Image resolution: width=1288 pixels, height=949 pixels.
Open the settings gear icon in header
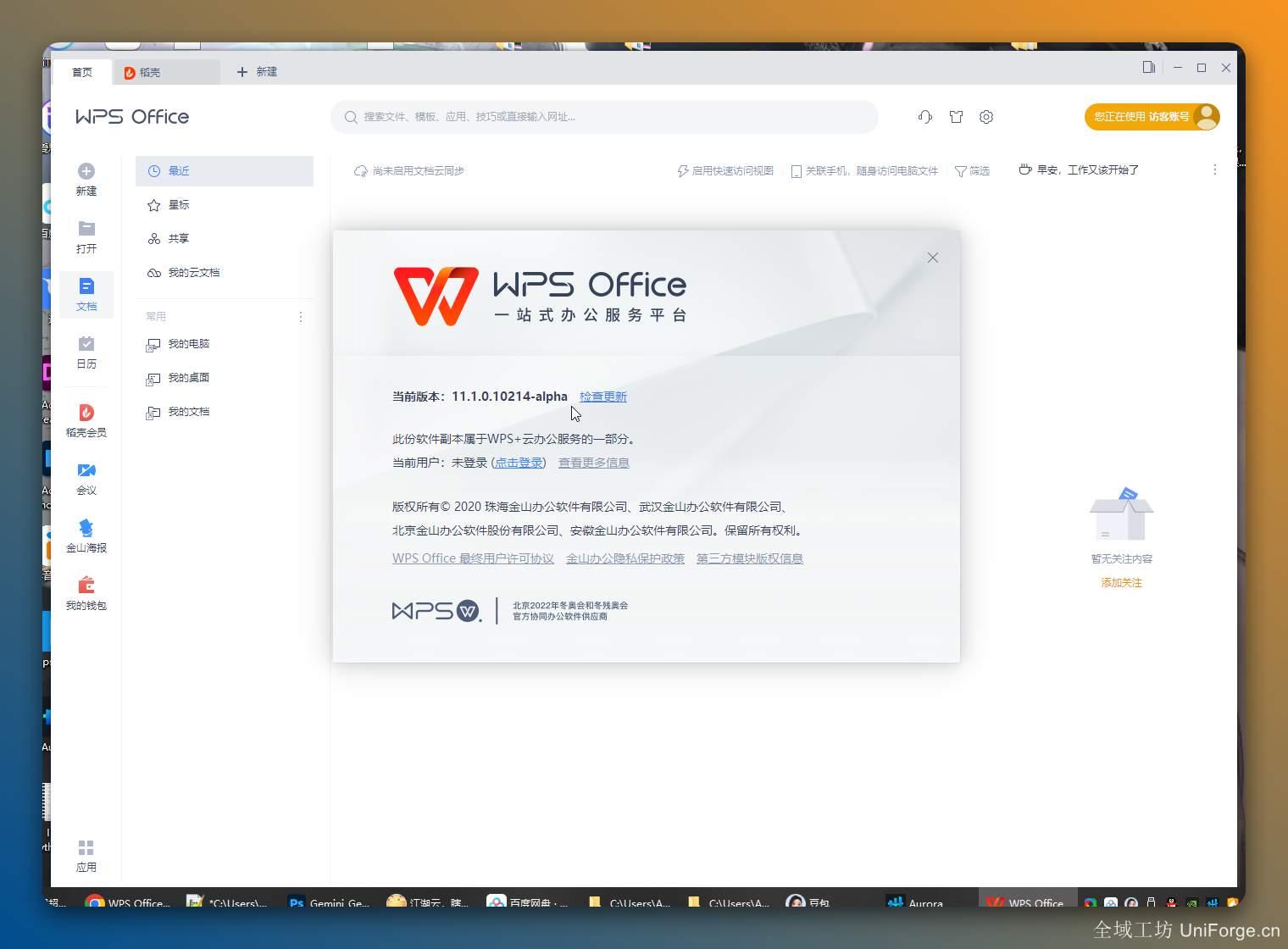point(986,117)
